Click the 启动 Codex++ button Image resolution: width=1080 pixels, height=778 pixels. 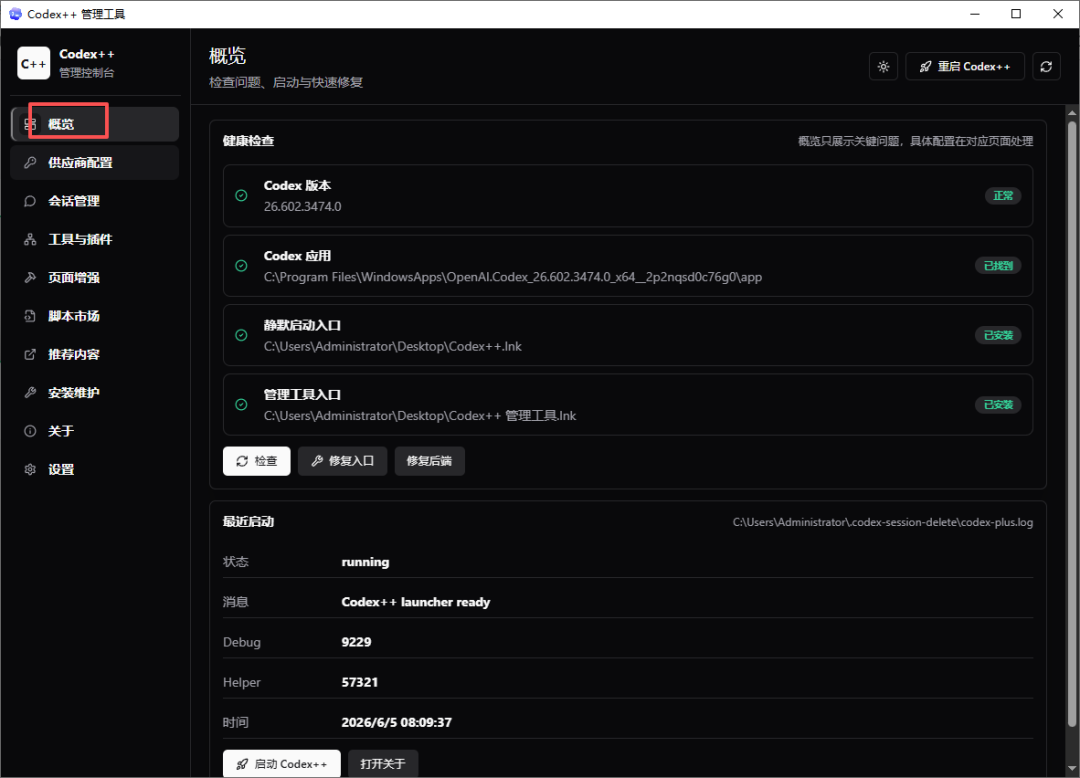[282, 764]
